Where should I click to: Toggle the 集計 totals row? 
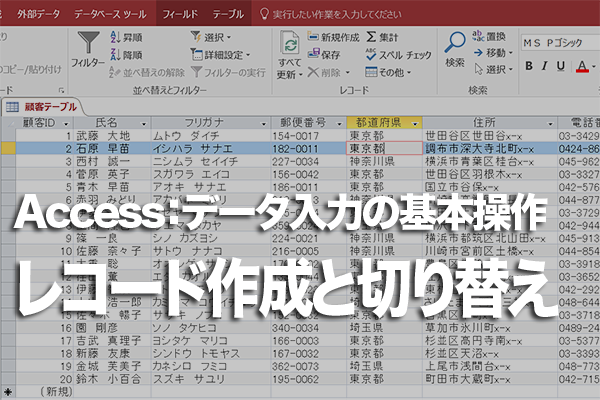[x=382, y=37]
